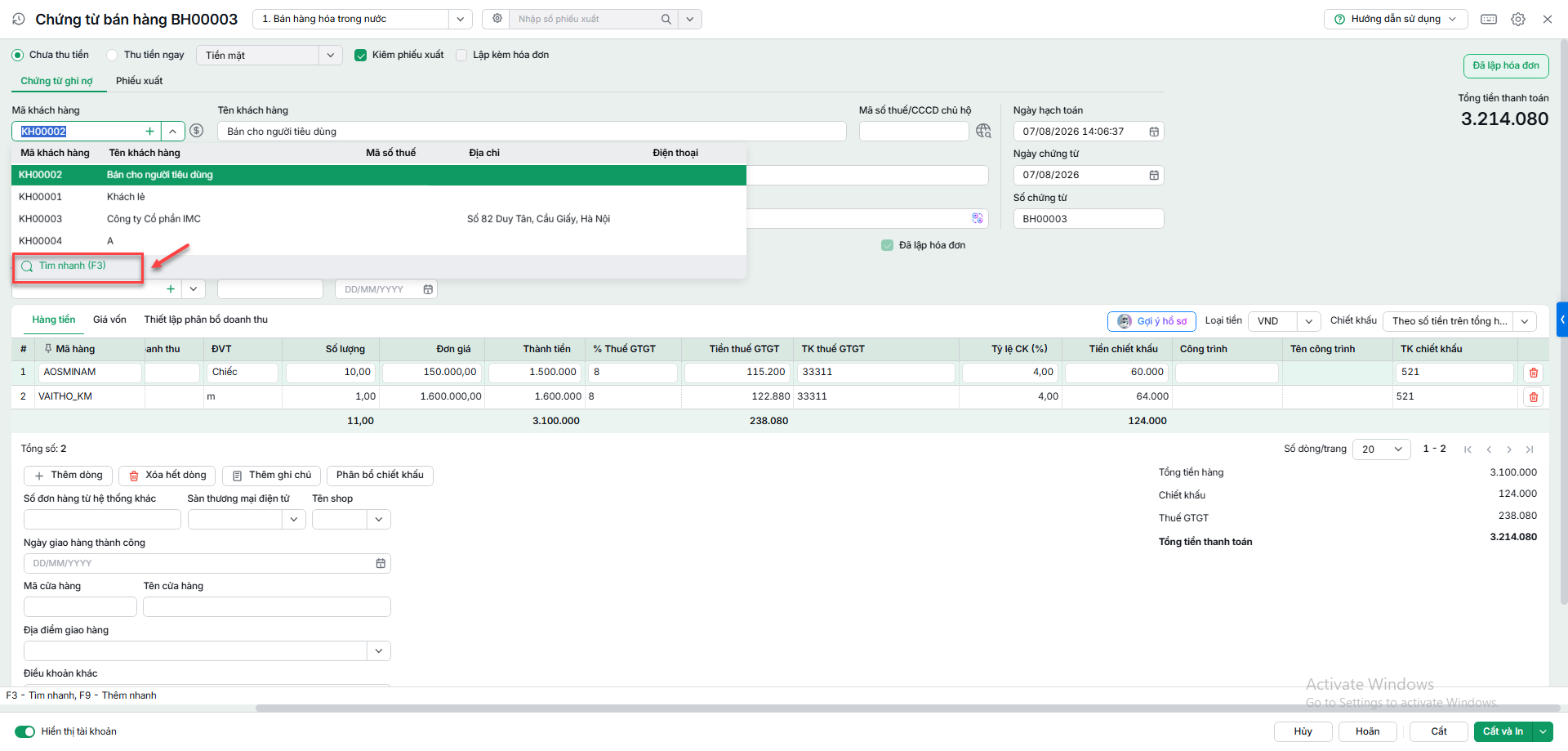1568x751 pixels.
Task: Click the tax code lookup globe icon
Action: [x=983, y=131]
